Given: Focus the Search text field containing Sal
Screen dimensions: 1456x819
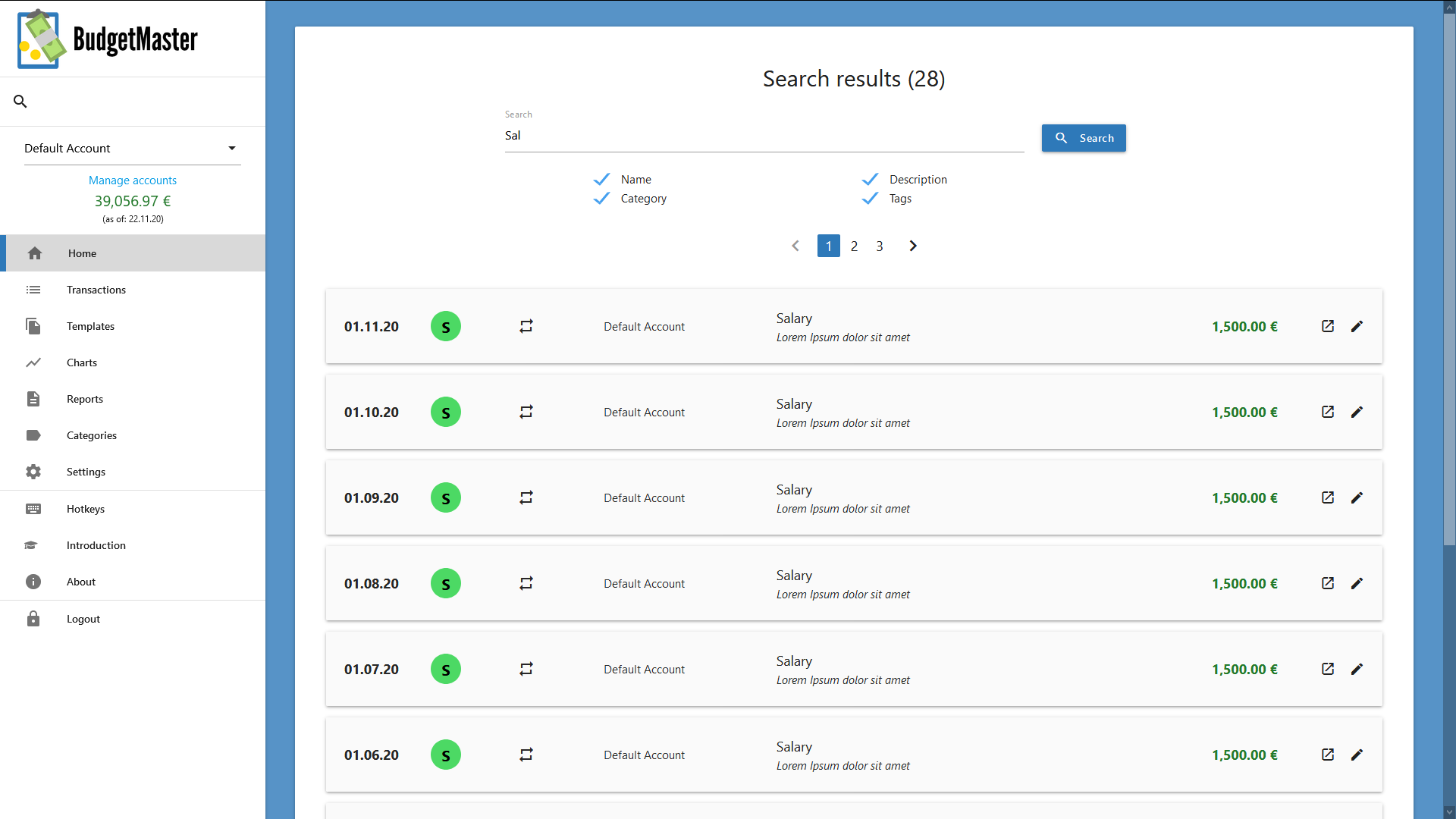Looking at the screenshot, I should [764, 136].
